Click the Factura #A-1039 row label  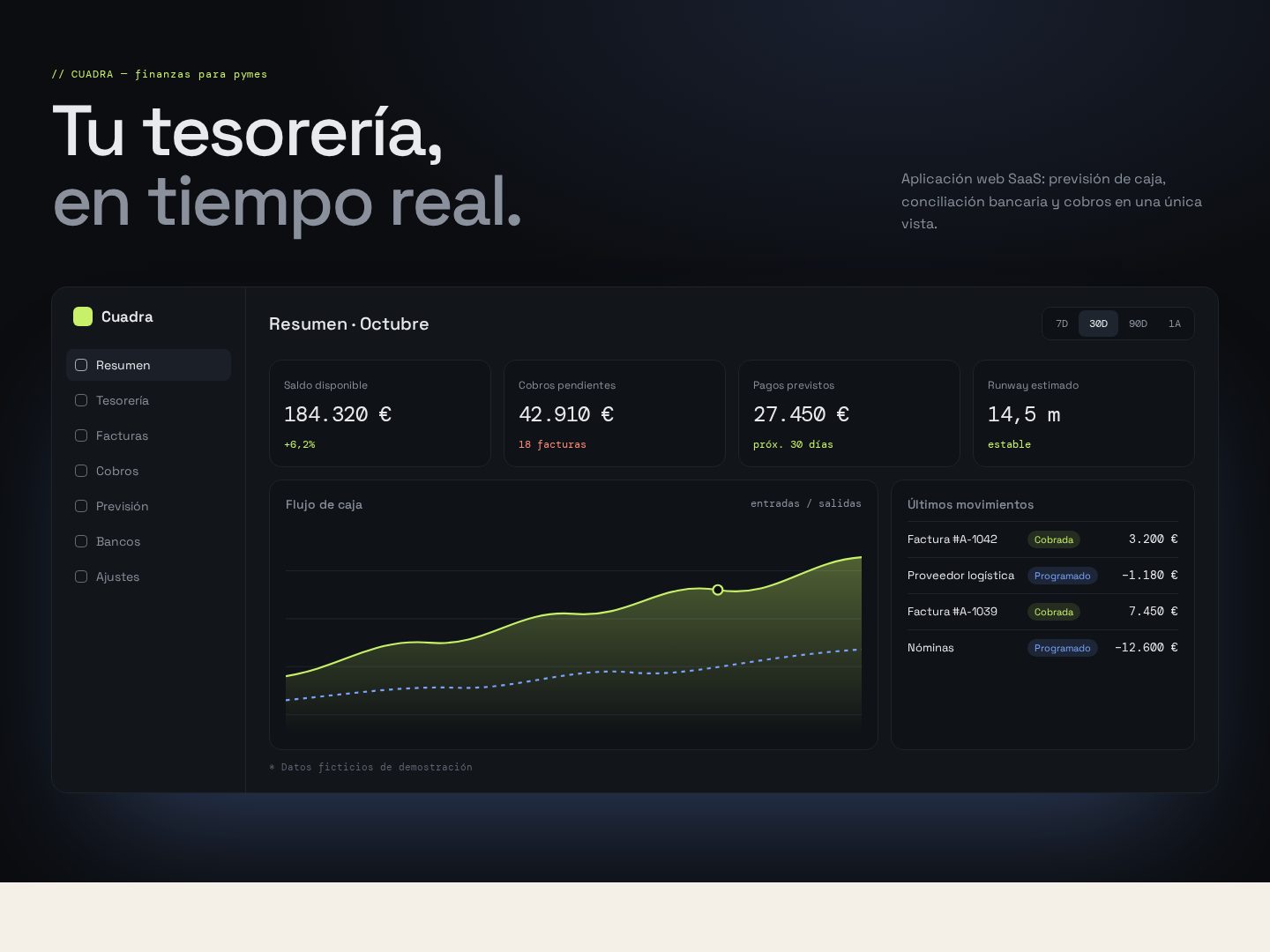[952, 611]
